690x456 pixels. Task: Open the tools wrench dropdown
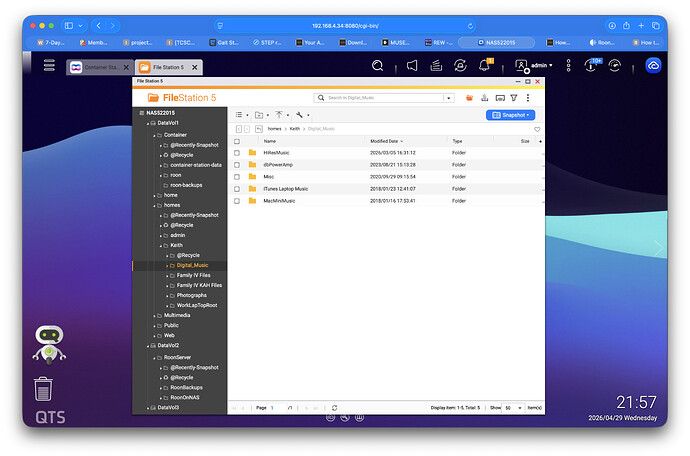click(x=302, y=115)
